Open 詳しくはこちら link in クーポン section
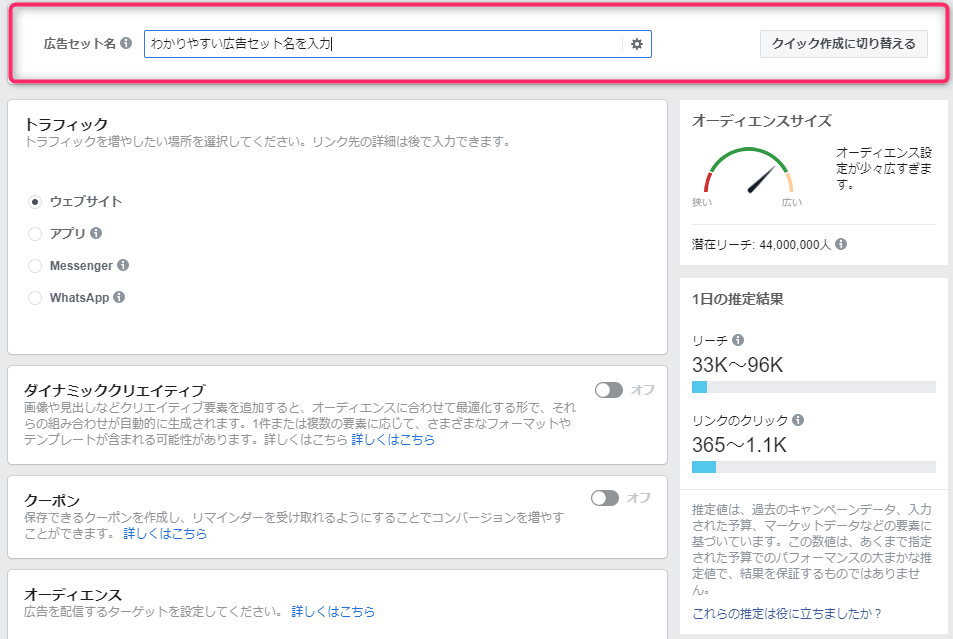This screenshot has height=639, width=953. pos(165,533)
